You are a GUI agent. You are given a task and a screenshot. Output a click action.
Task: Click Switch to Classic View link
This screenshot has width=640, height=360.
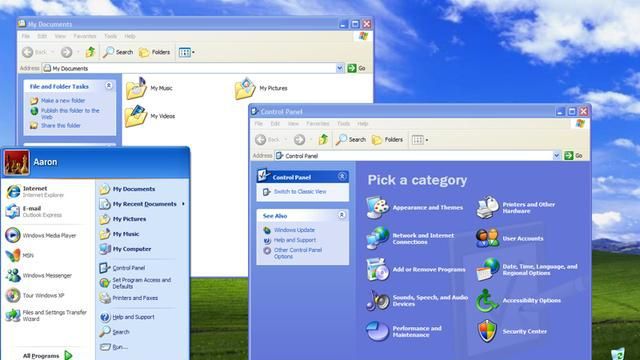click(x=300, y=191)
